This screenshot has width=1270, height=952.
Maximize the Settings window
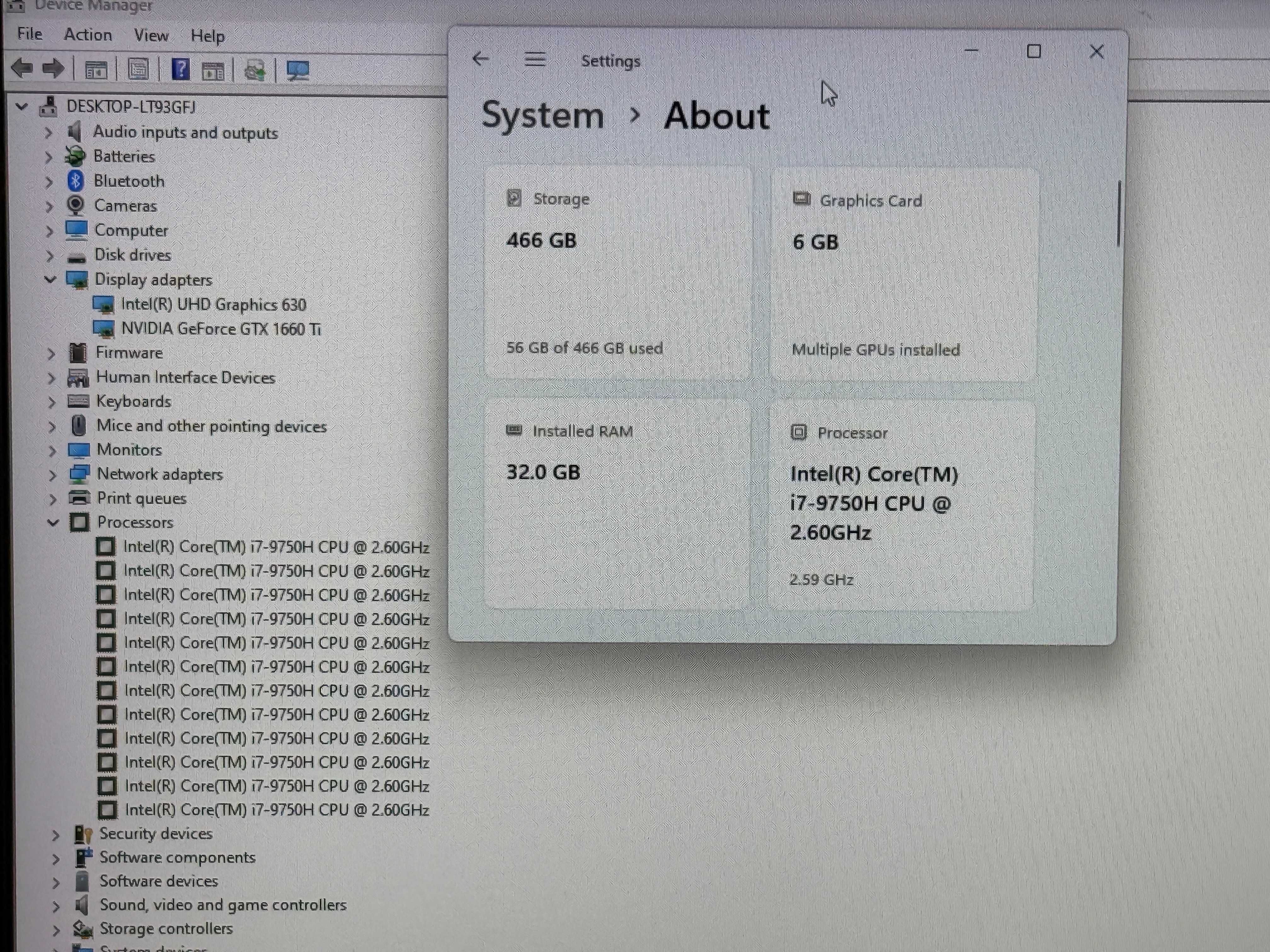[x=1034, y=52]
